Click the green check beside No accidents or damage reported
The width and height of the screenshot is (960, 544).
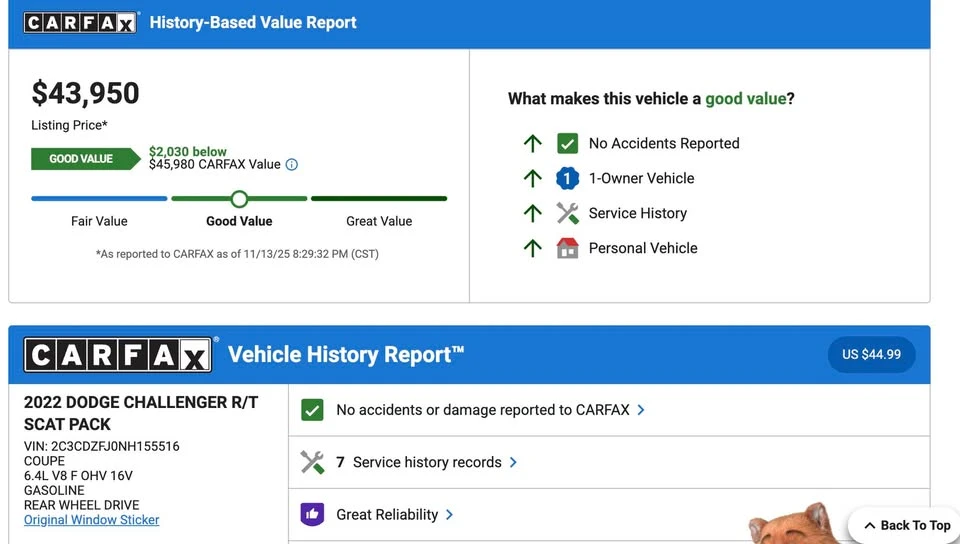(312, 410)
